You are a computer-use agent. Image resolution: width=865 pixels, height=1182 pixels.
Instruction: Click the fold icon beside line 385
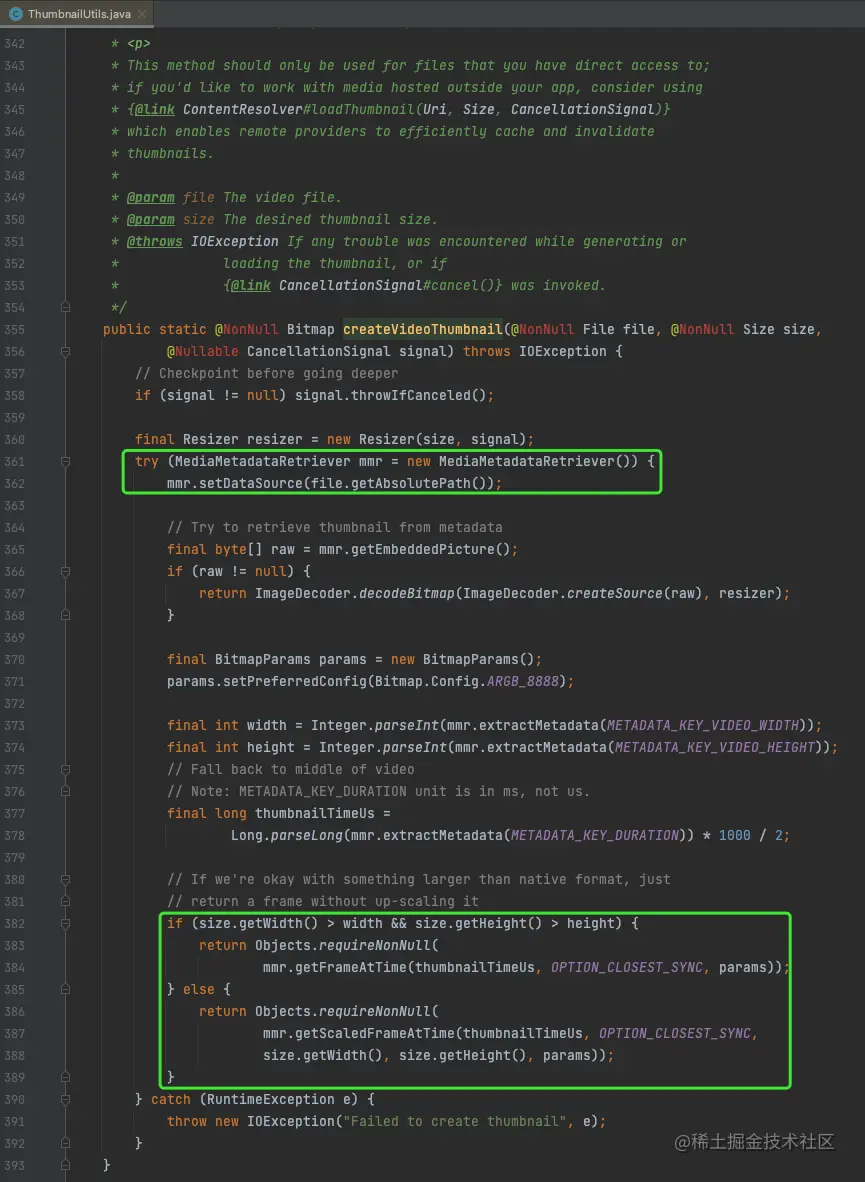click(65, 989)
